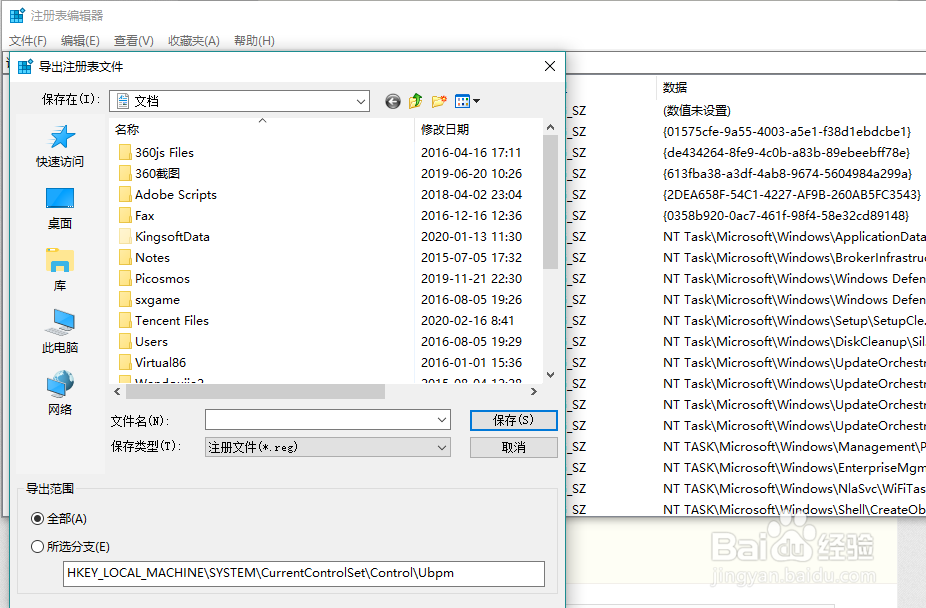Open the view menu icon
The image size is (926, 608).
click(467, 102)
